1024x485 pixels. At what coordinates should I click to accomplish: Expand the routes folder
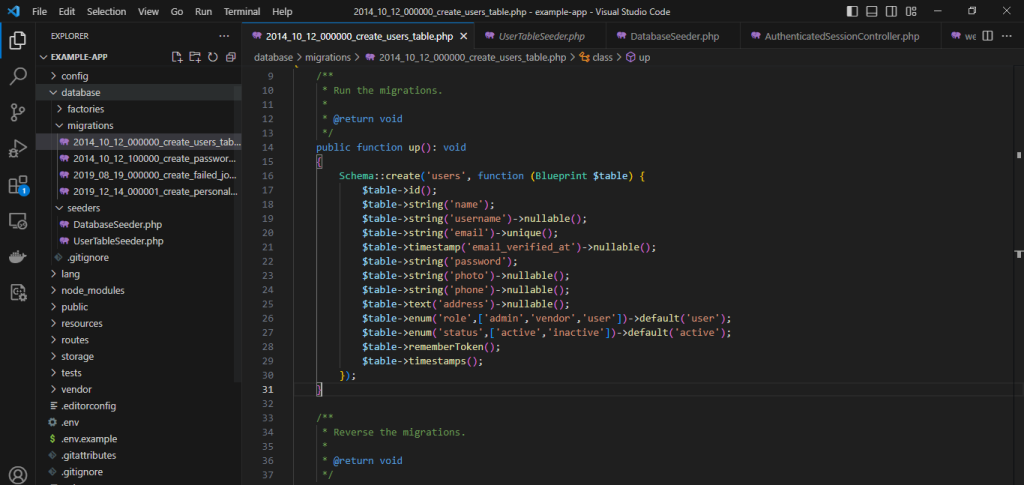[x=76, y=340]
